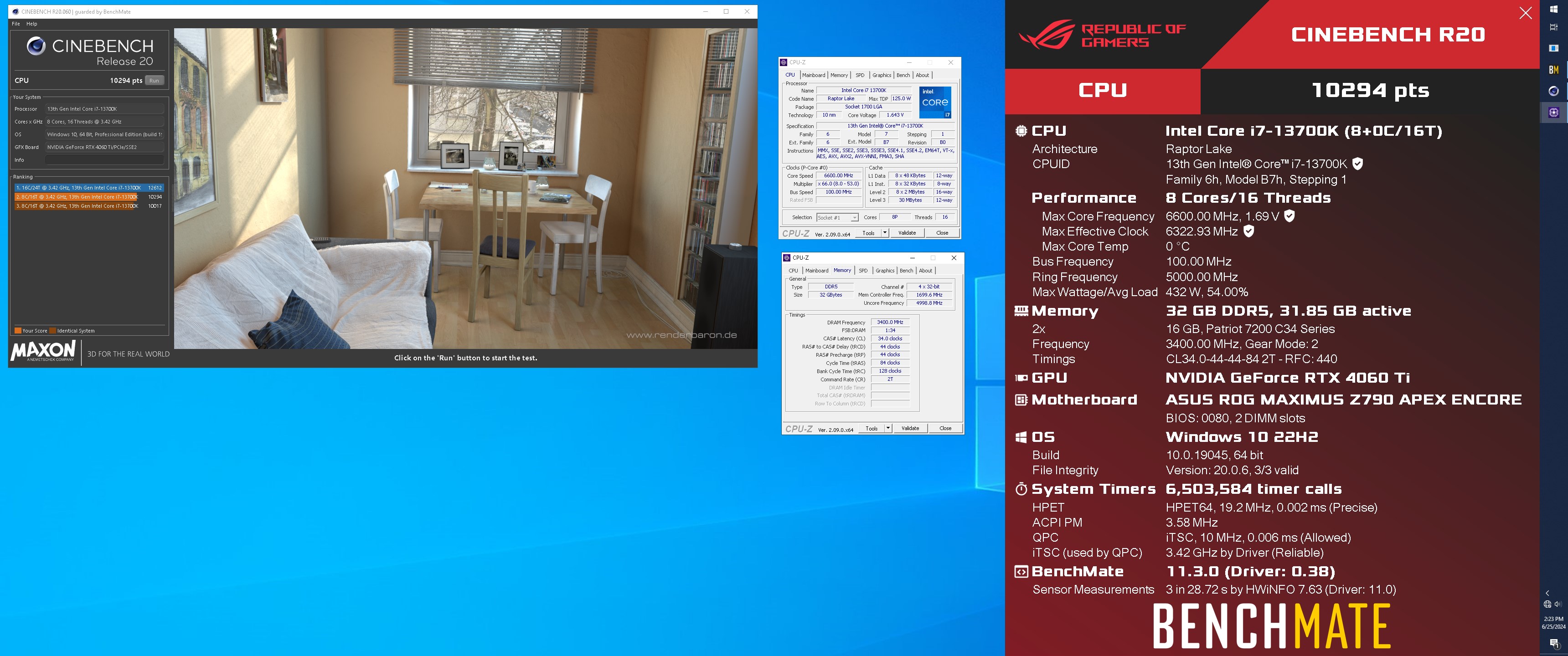Open Graphics tab in lower CPU-Z window
Image resolution: width=1568 pixels, height=656 pixels.
coord(885,271)
